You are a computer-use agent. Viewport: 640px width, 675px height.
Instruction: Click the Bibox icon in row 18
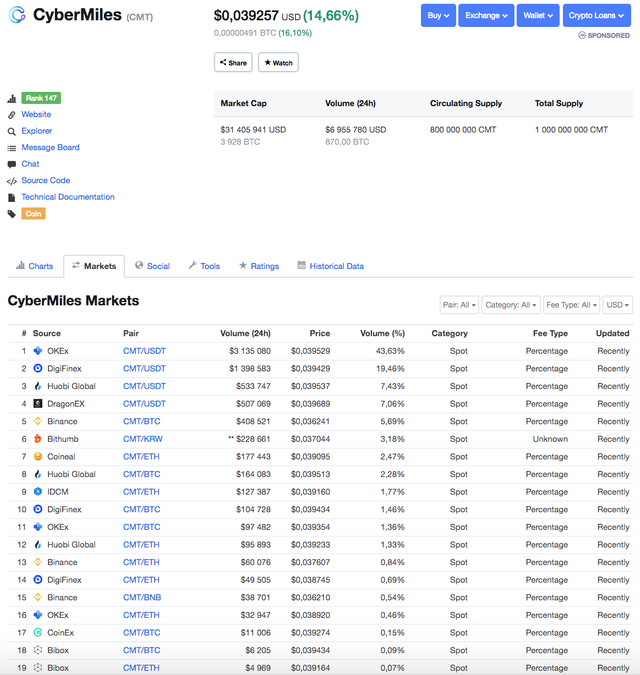click(x=38, y=650)
